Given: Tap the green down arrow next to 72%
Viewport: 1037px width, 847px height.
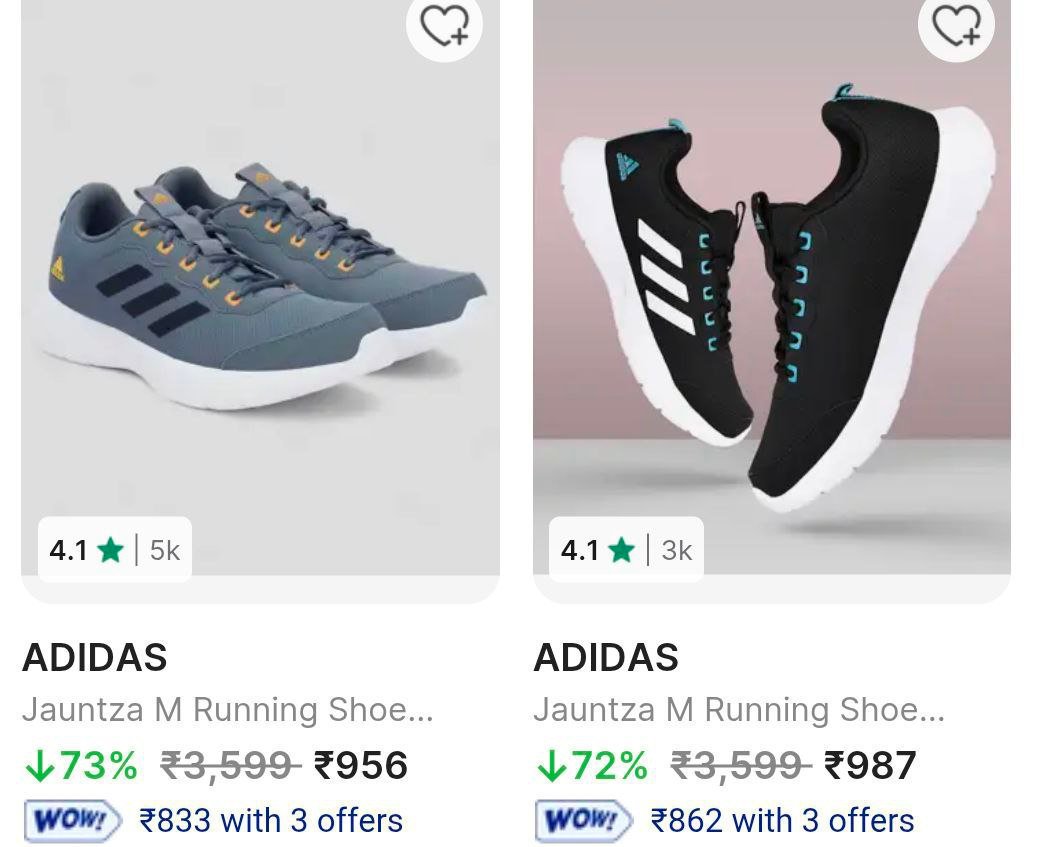Looking at the screenshot, I should click(x=551, y=766).
